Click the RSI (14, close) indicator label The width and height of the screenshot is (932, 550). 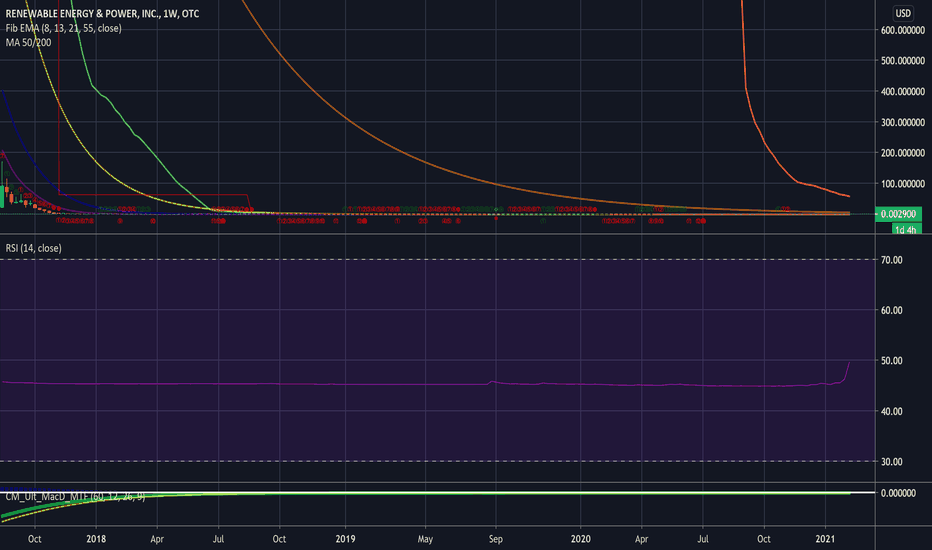(34, 248)
